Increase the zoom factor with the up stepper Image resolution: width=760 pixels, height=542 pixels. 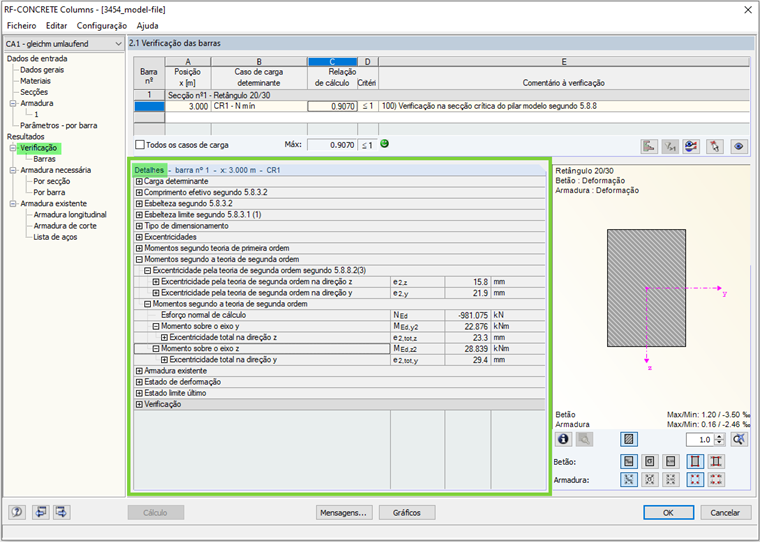point(719,437)
